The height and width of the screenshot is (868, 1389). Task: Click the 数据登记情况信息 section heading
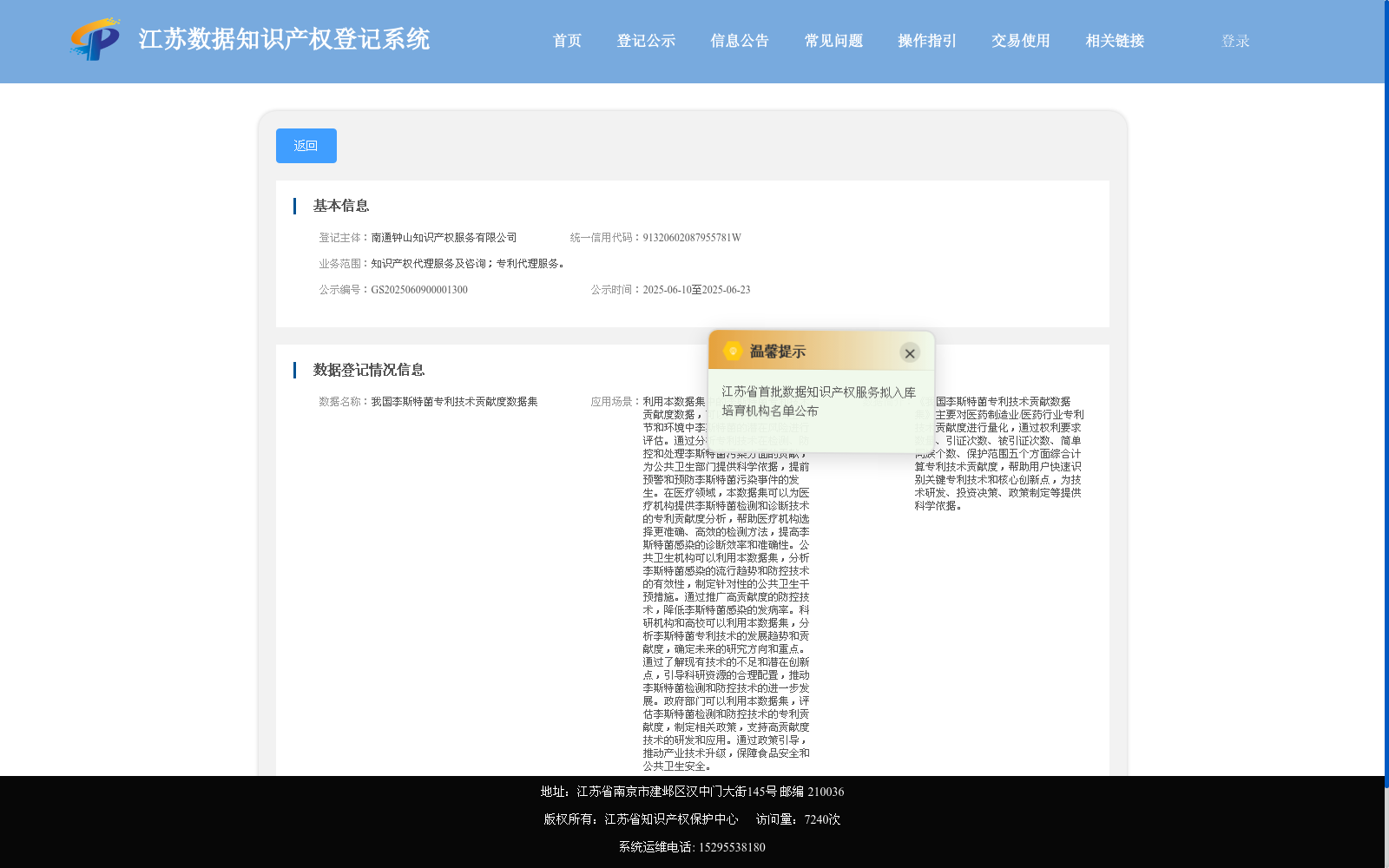click(x=369, y=370)
